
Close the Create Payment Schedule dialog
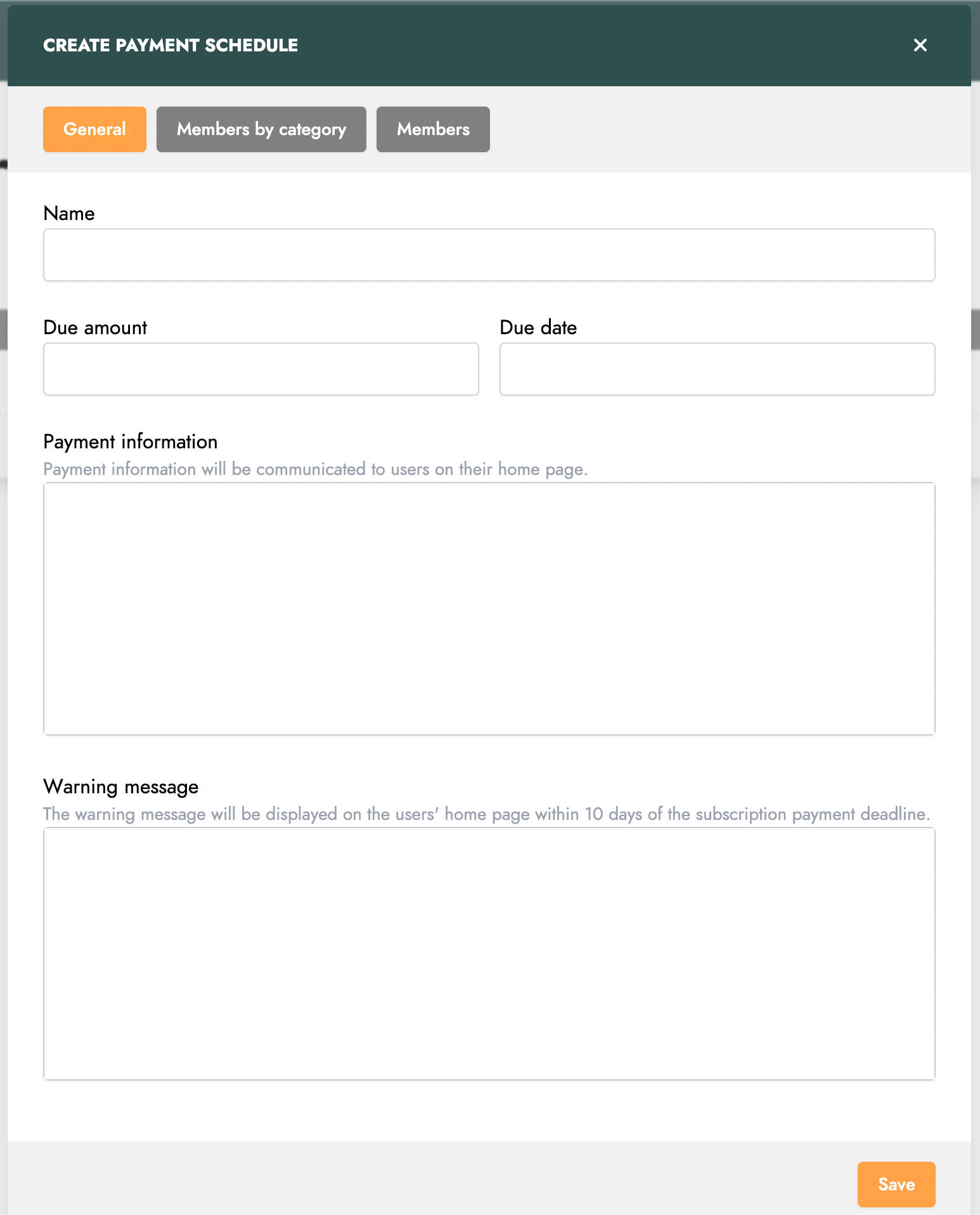pyautogui.click(x=920, y=45)
